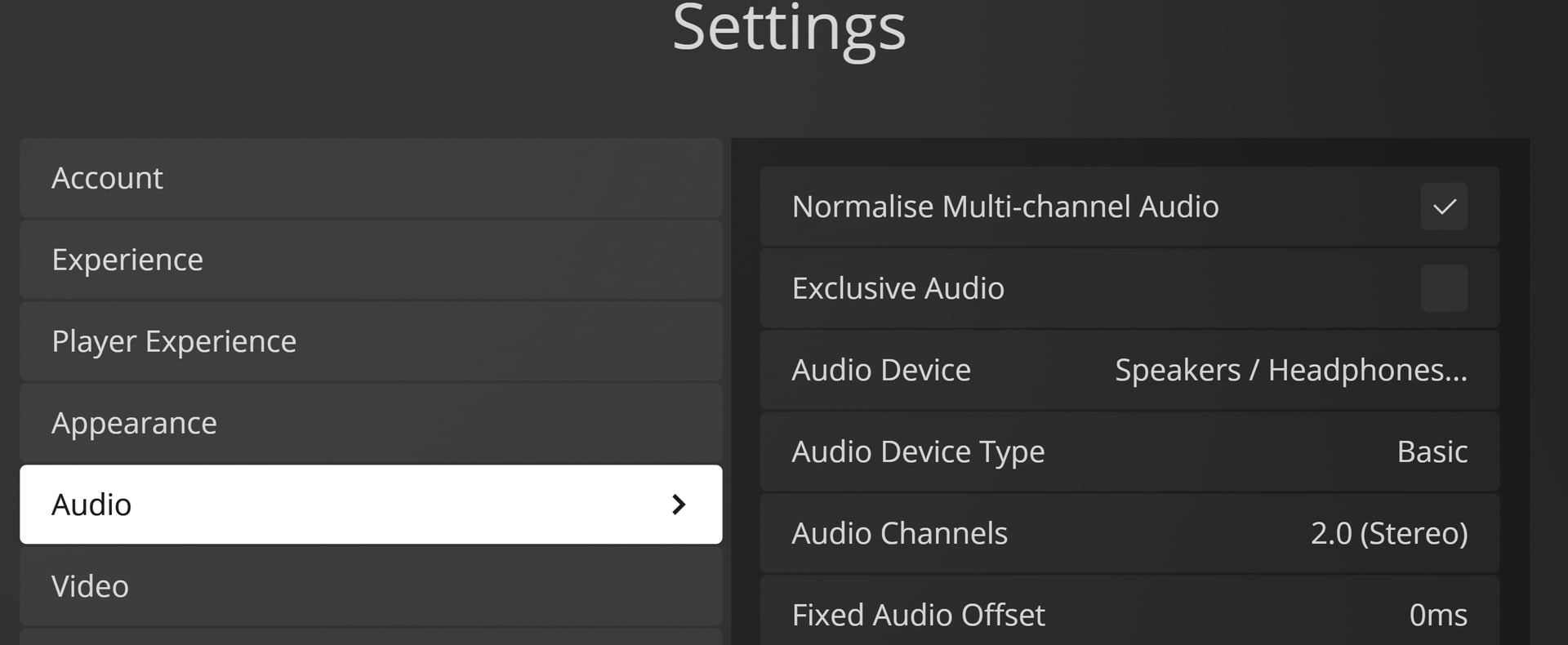Click the Audio Device Type label

918,451
